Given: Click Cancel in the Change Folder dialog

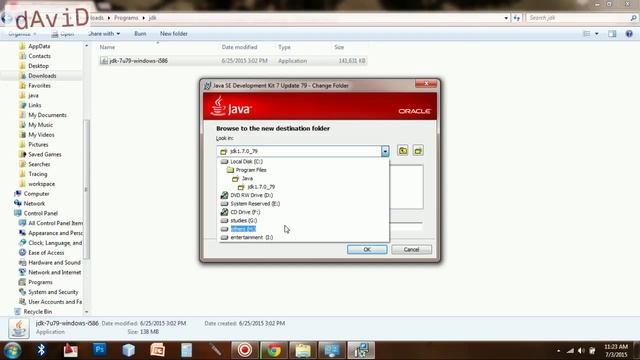Looking at the screenshot, I should (411, 249).
